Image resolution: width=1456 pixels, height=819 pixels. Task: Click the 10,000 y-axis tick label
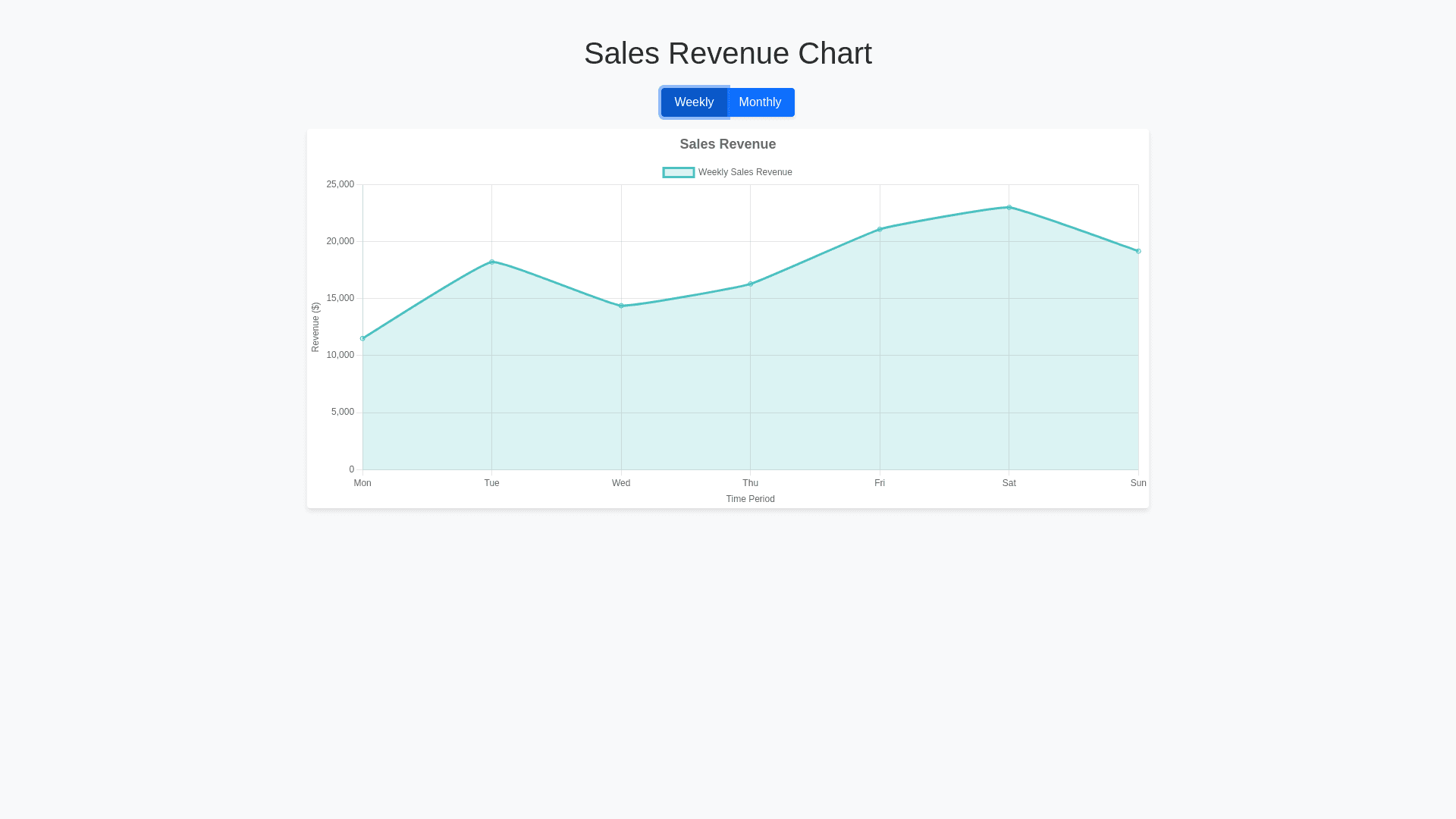[340, 355]
